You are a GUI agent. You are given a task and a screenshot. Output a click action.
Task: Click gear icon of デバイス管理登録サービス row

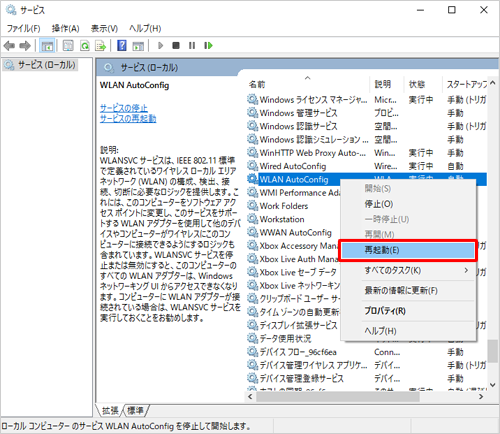(253, 378)
